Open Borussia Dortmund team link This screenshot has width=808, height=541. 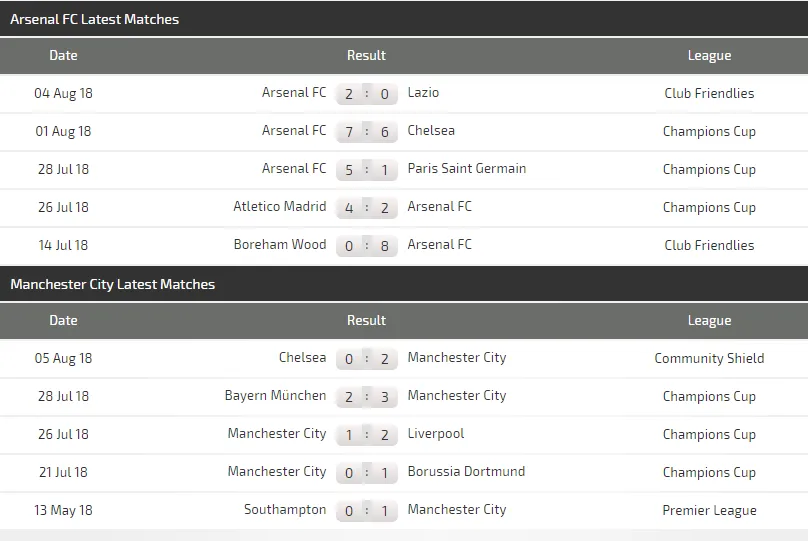click(x=466, y=472)
